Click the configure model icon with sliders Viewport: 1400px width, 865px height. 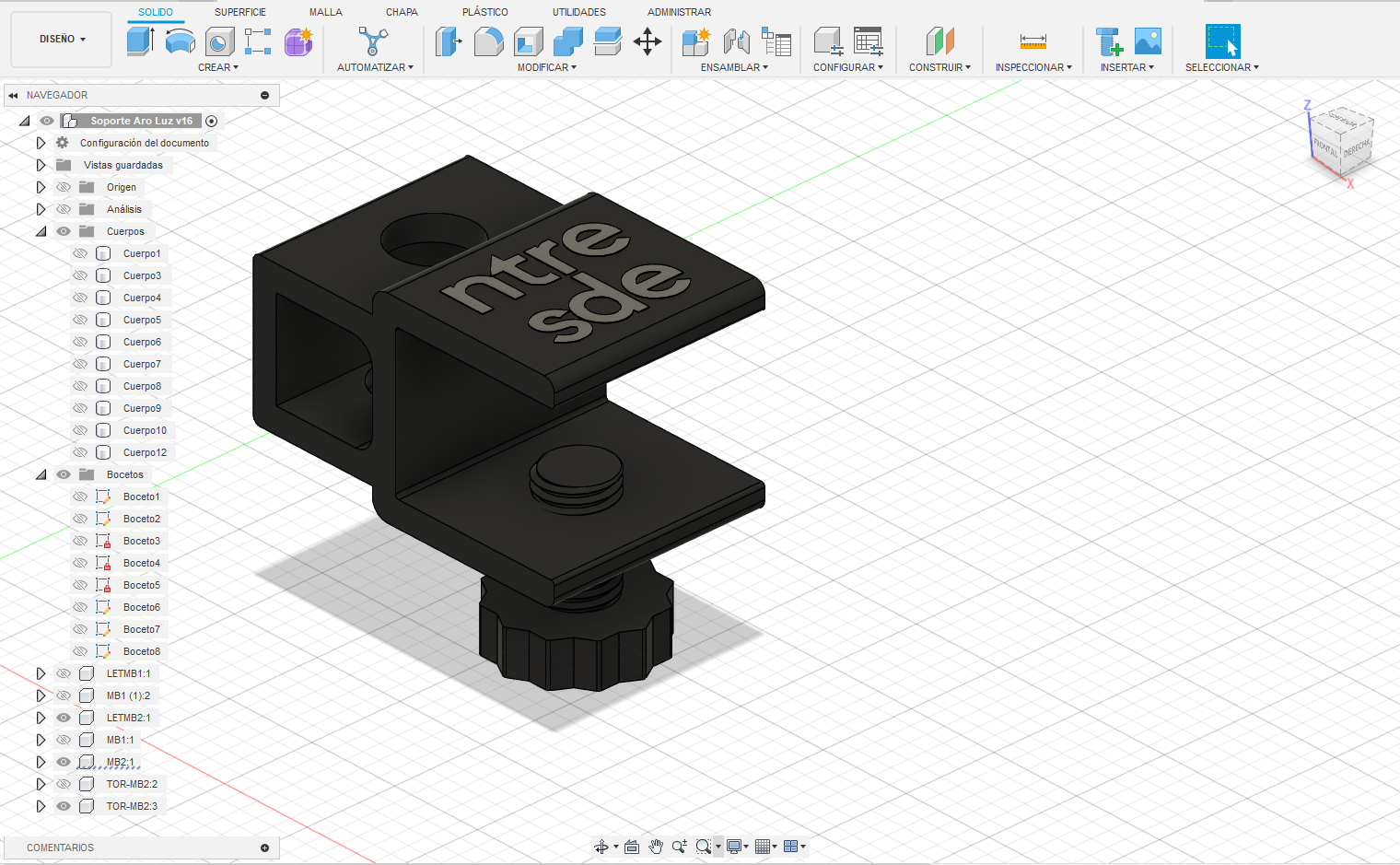828,41
